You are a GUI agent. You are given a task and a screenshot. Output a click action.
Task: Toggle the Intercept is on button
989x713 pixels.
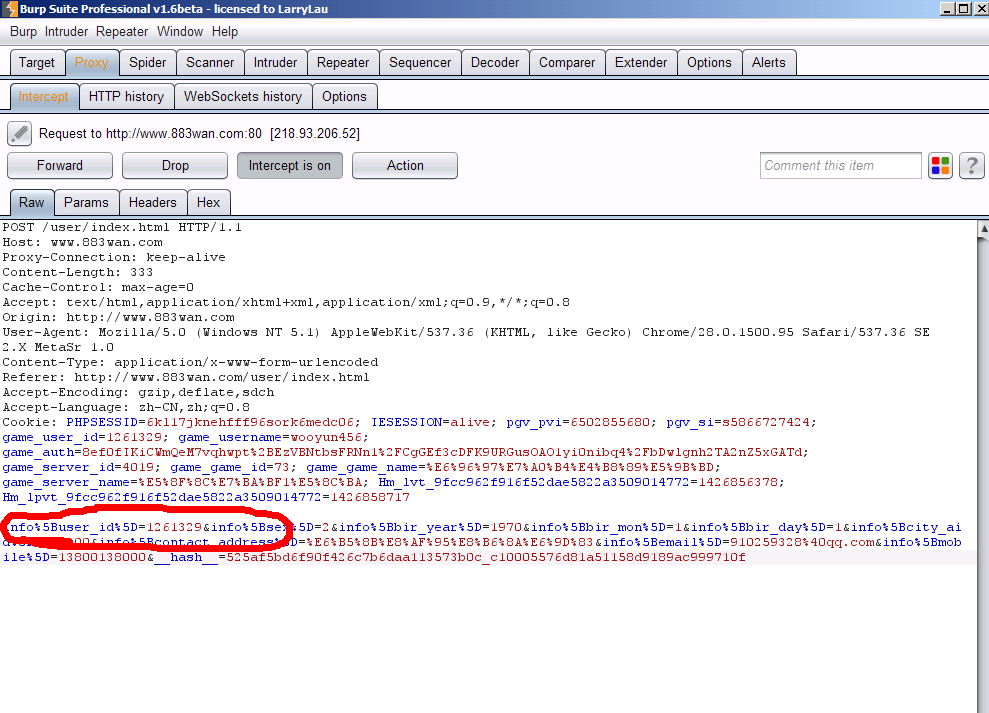coord(290,165)
